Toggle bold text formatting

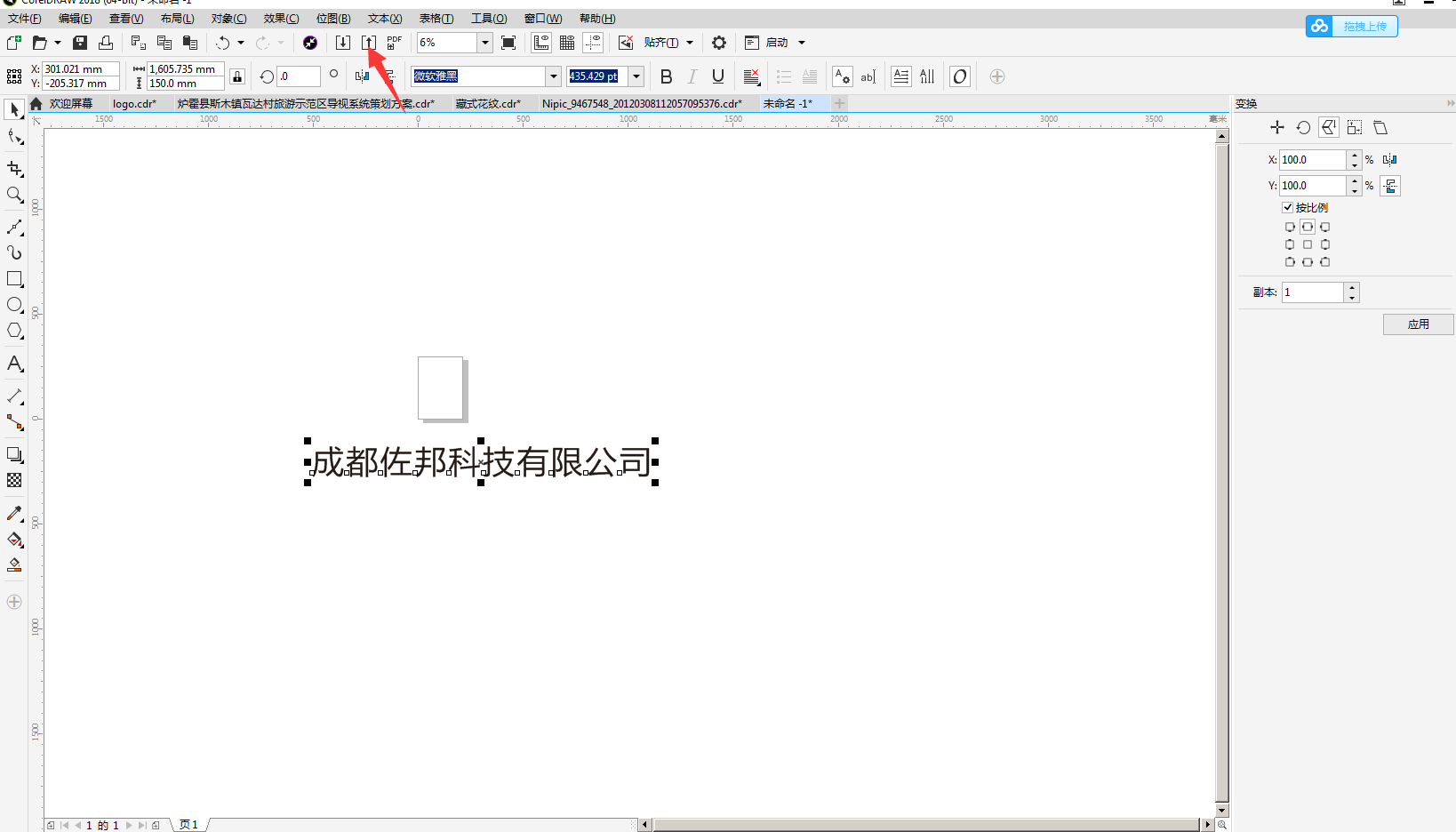(x=667, y=76)
